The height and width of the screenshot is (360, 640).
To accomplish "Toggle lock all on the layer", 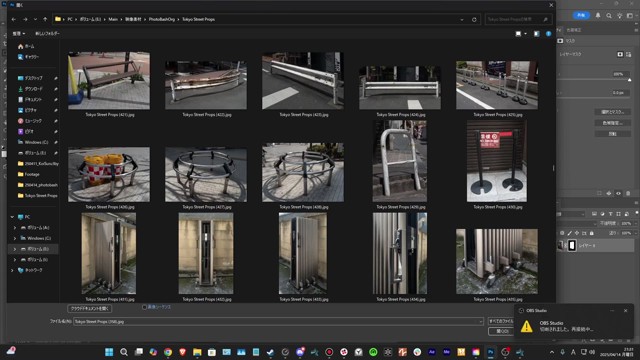I will point(591,233).
